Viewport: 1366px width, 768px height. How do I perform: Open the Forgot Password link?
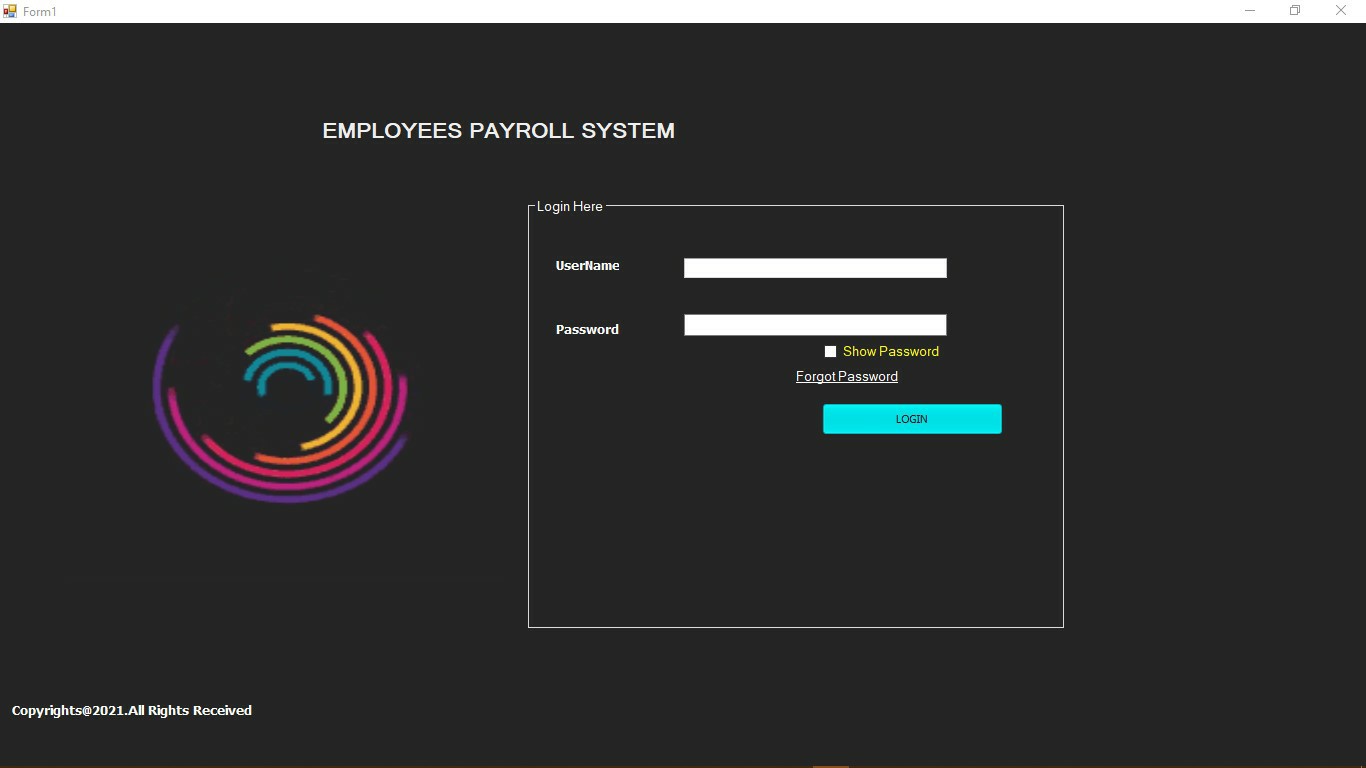[846, 376]
